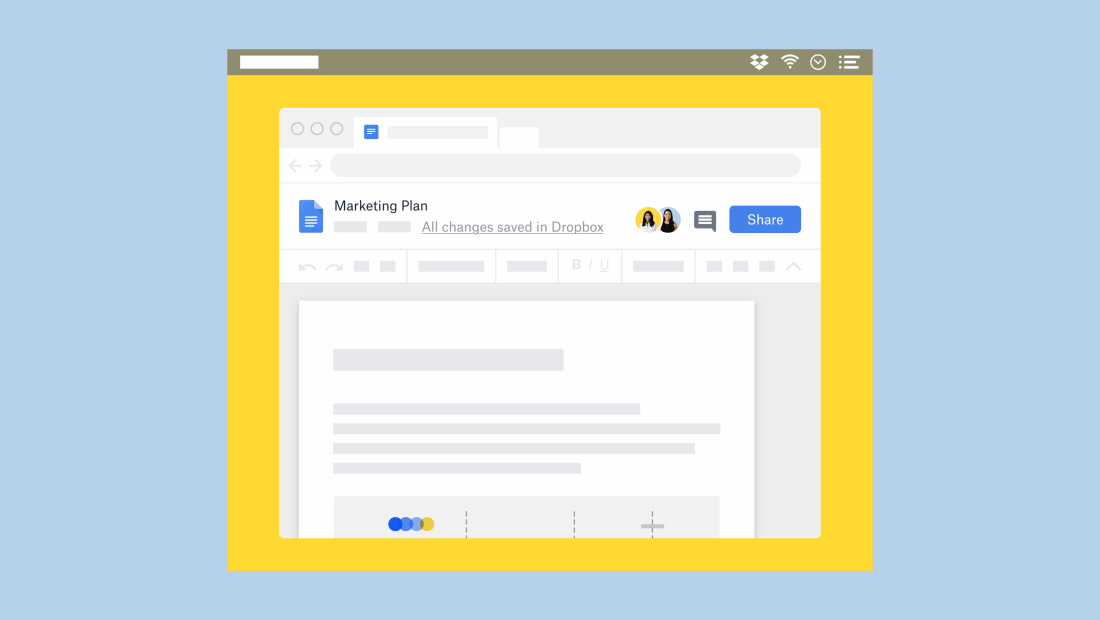The width and height of the screenshot is (1100, 620).
Task: Click the browser address bar
Action: [565, 166]
